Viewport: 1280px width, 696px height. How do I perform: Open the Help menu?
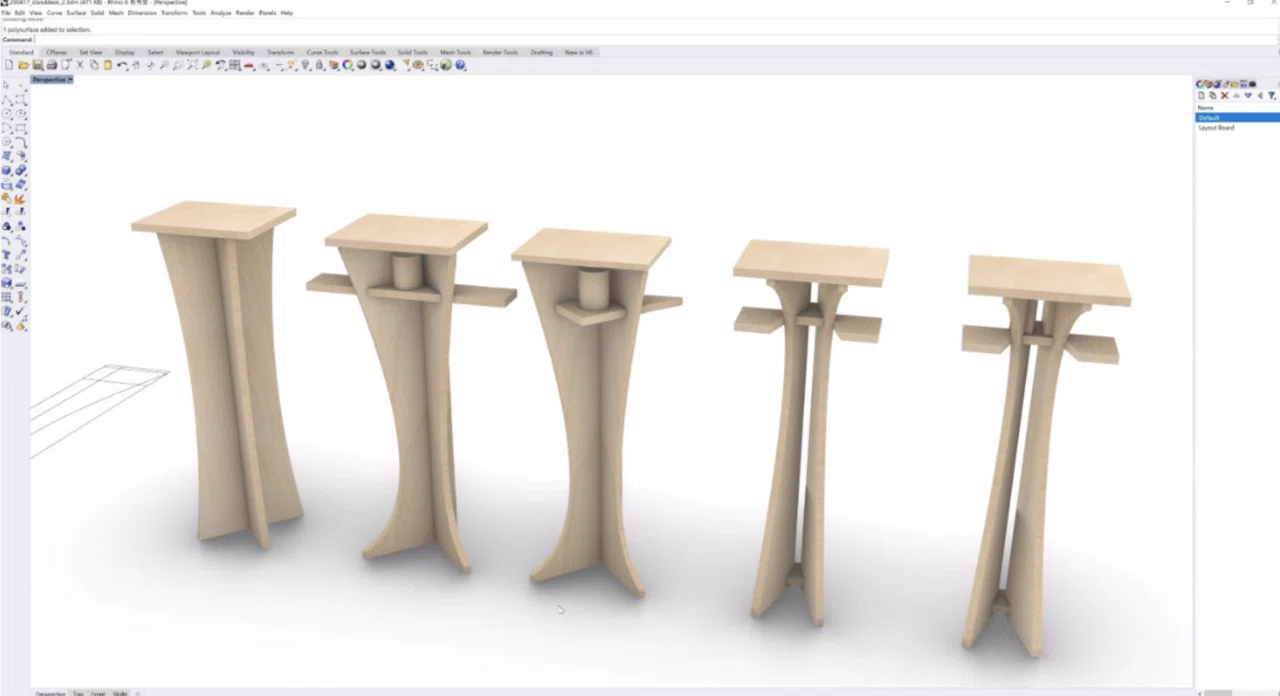(x=287, y=13)
